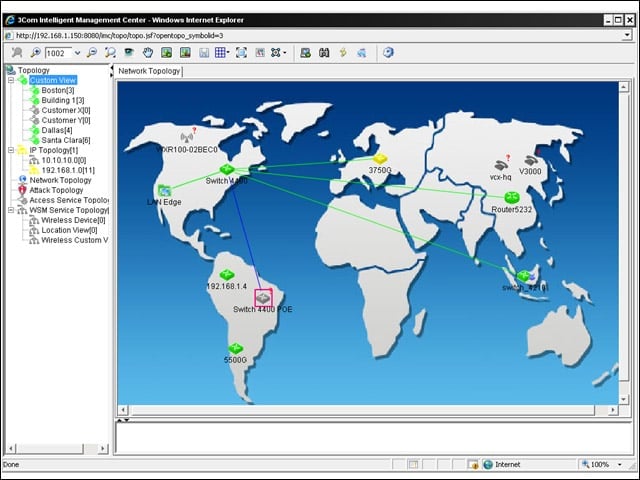Viewport: 640px width, 480px height.
Task: Select the vcx-hq phone node
Action: (x=501, y=165)
